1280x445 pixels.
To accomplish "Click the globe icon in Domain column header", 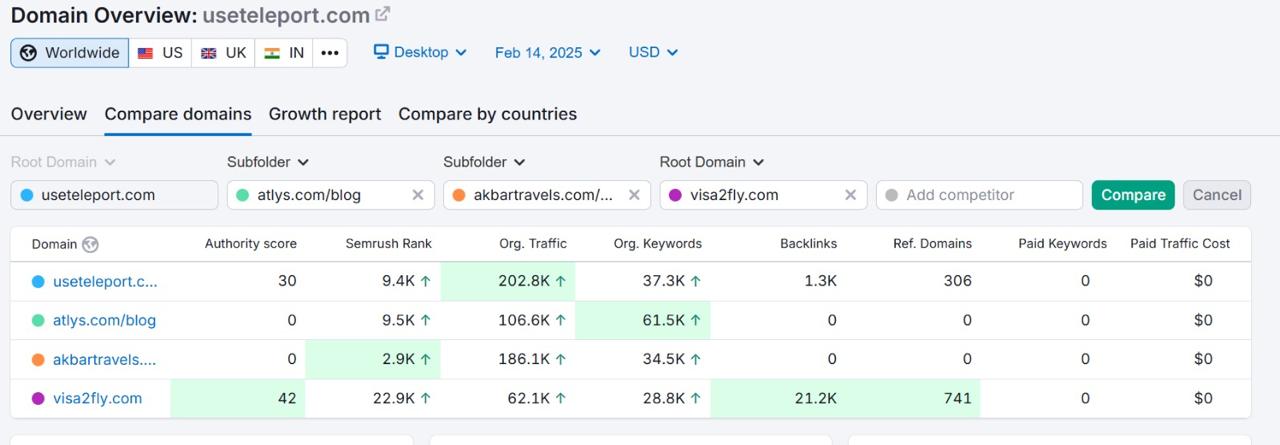I will point(90,244).
